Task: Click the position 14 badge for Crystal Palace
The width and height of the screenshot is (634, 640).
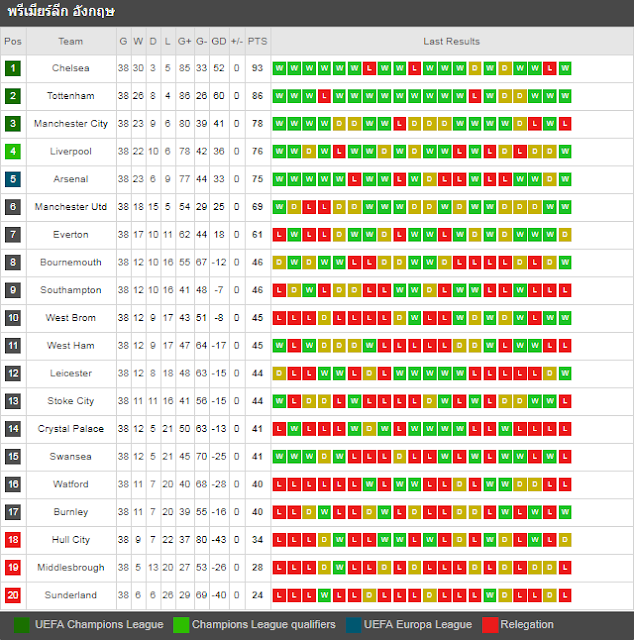Action: click(13, 429)
